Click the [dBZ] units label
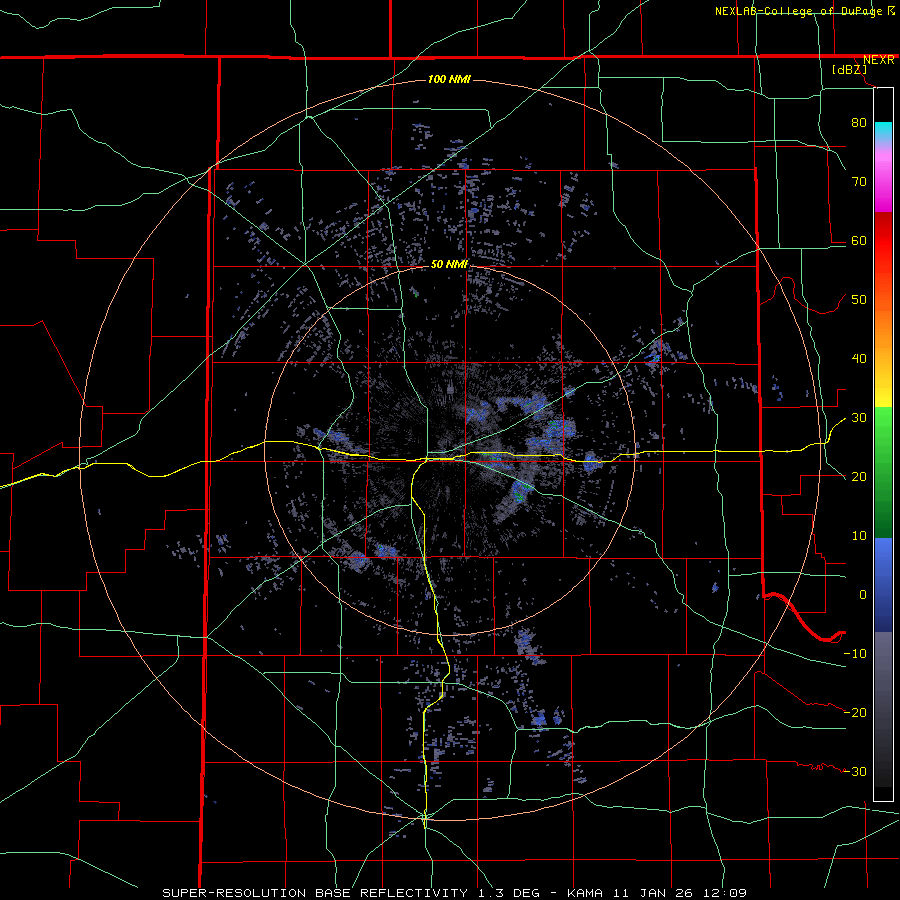 click(x=849, y=70)
